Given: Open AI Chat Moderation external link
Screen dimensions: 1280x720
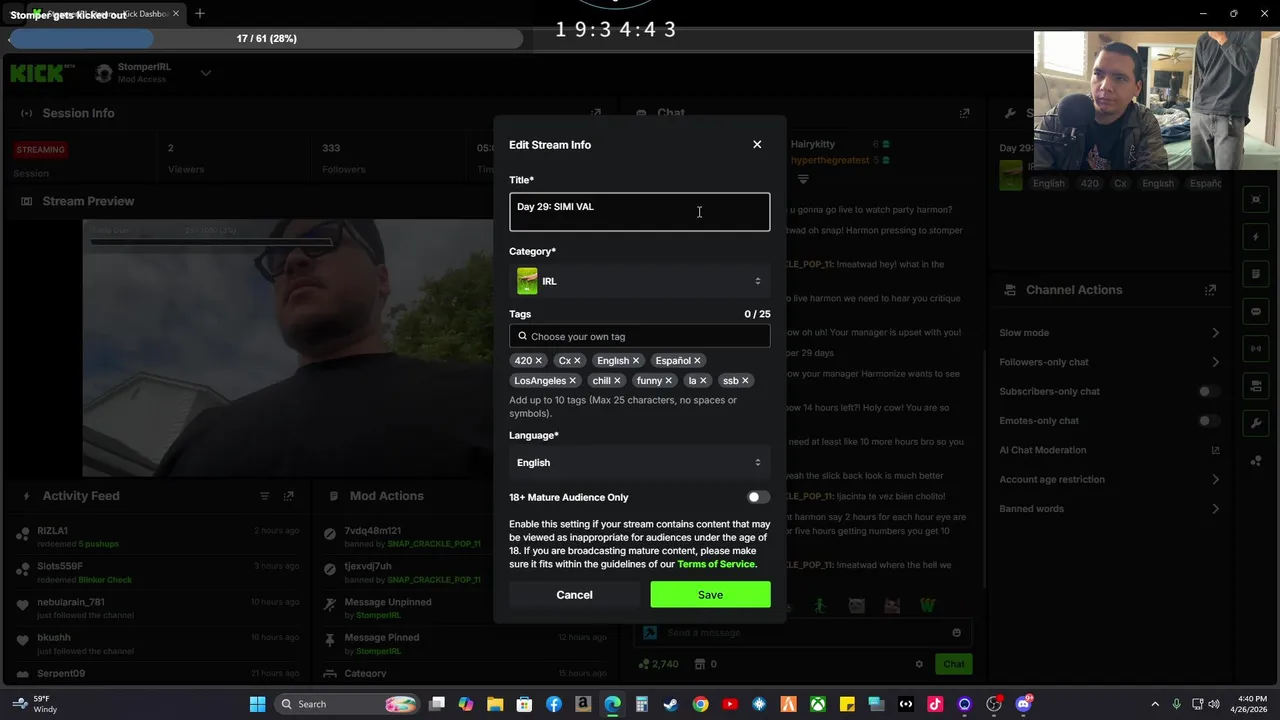Looking at the screenshot, I should pyautogui.click(x=1216, y=450).
